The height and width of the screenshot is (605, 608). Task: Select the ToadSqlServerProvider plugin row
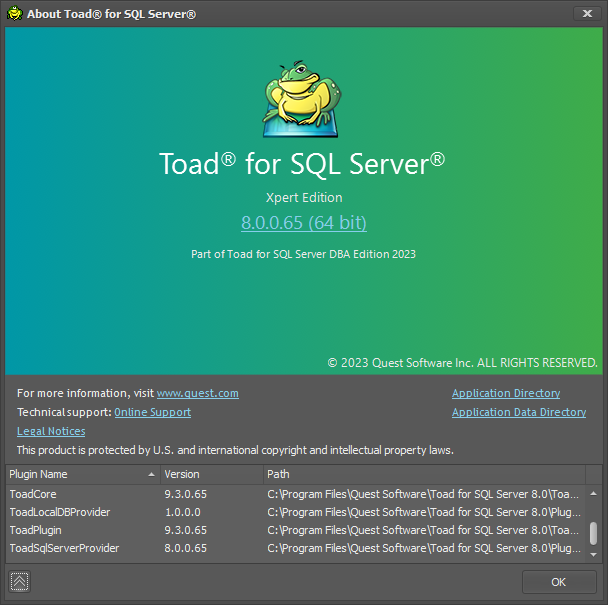[x=295, y=548]
